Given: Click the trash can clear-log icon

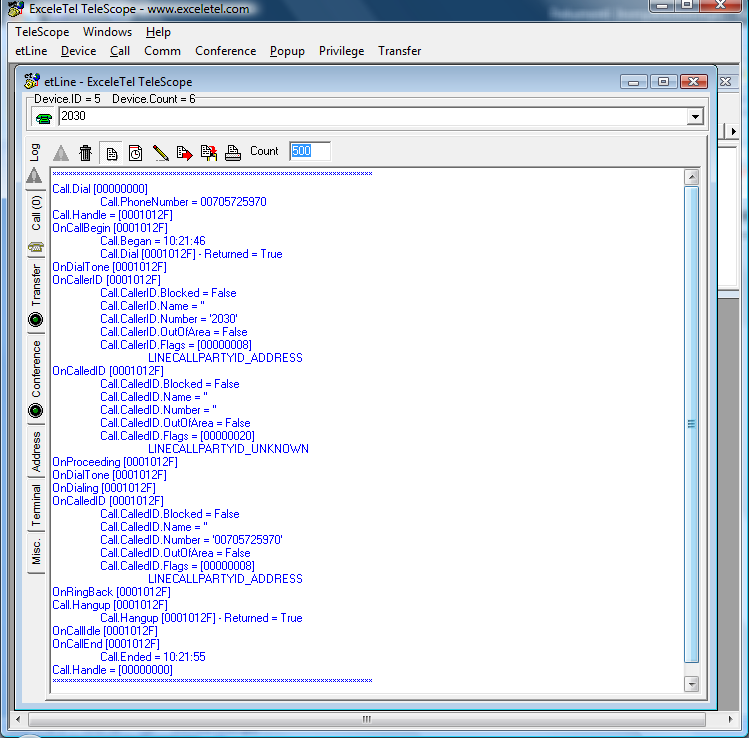Looking at the screenshot, I should pos(86,153).
